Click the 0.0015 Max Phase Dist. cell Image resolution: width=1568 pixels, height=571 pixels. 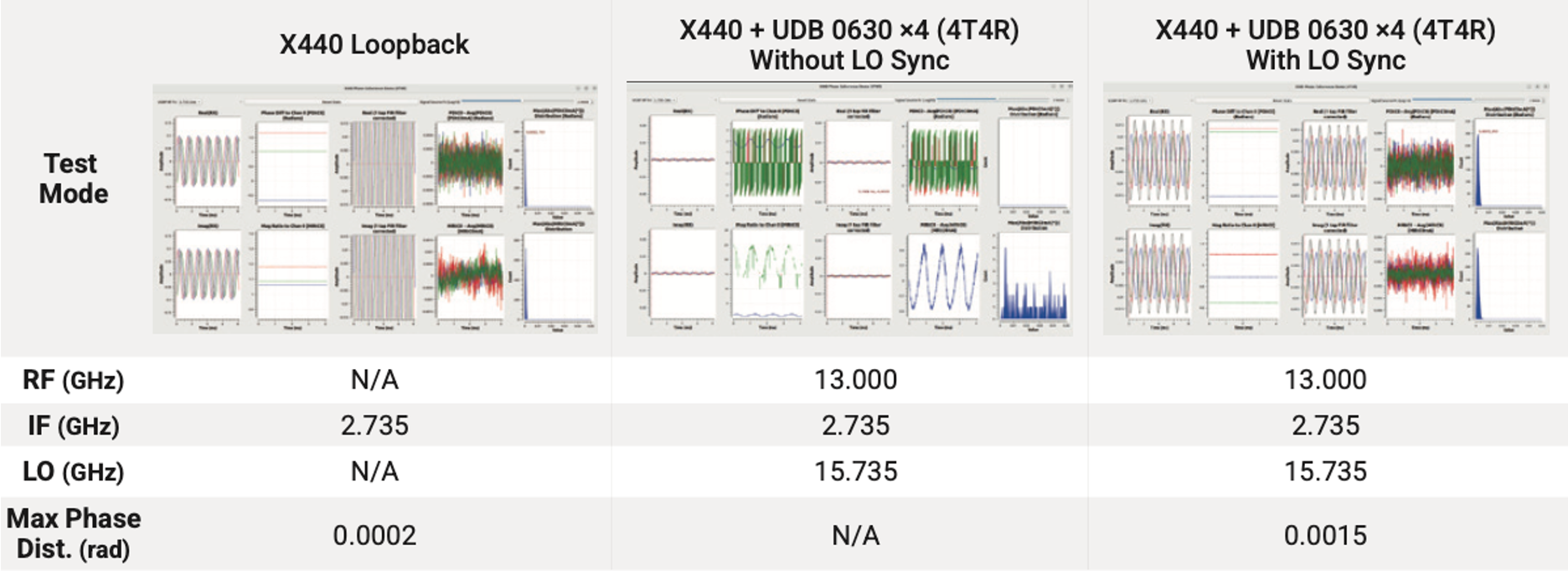click(1325, 535)
